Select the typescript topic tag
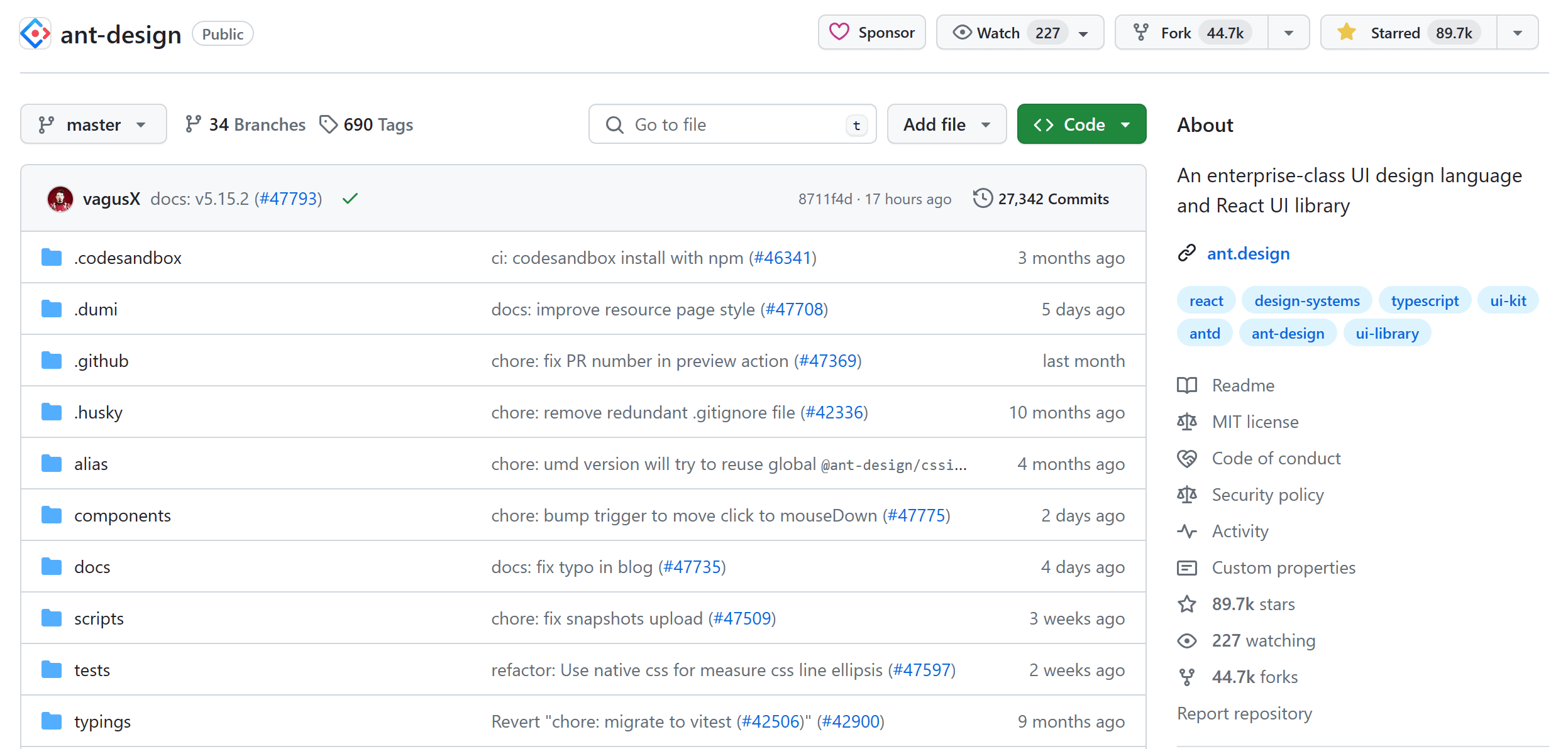Image resolution: width=1568 pixels, height=749 pixels. (1424, 301)
